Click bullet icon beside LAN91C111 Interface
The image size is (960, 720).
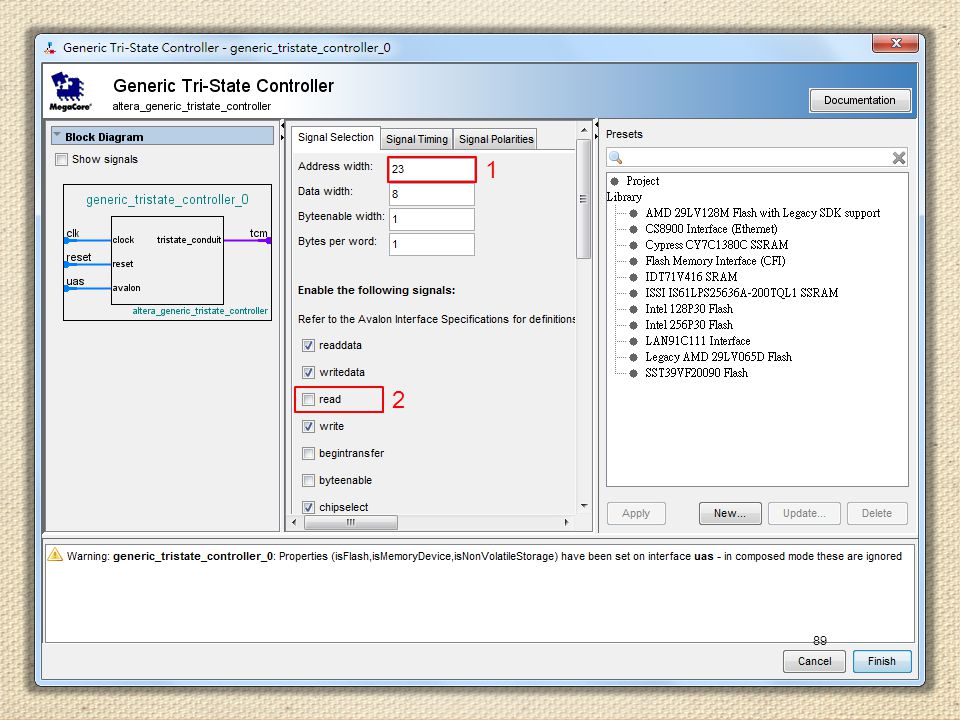click(x=633, y=341)
